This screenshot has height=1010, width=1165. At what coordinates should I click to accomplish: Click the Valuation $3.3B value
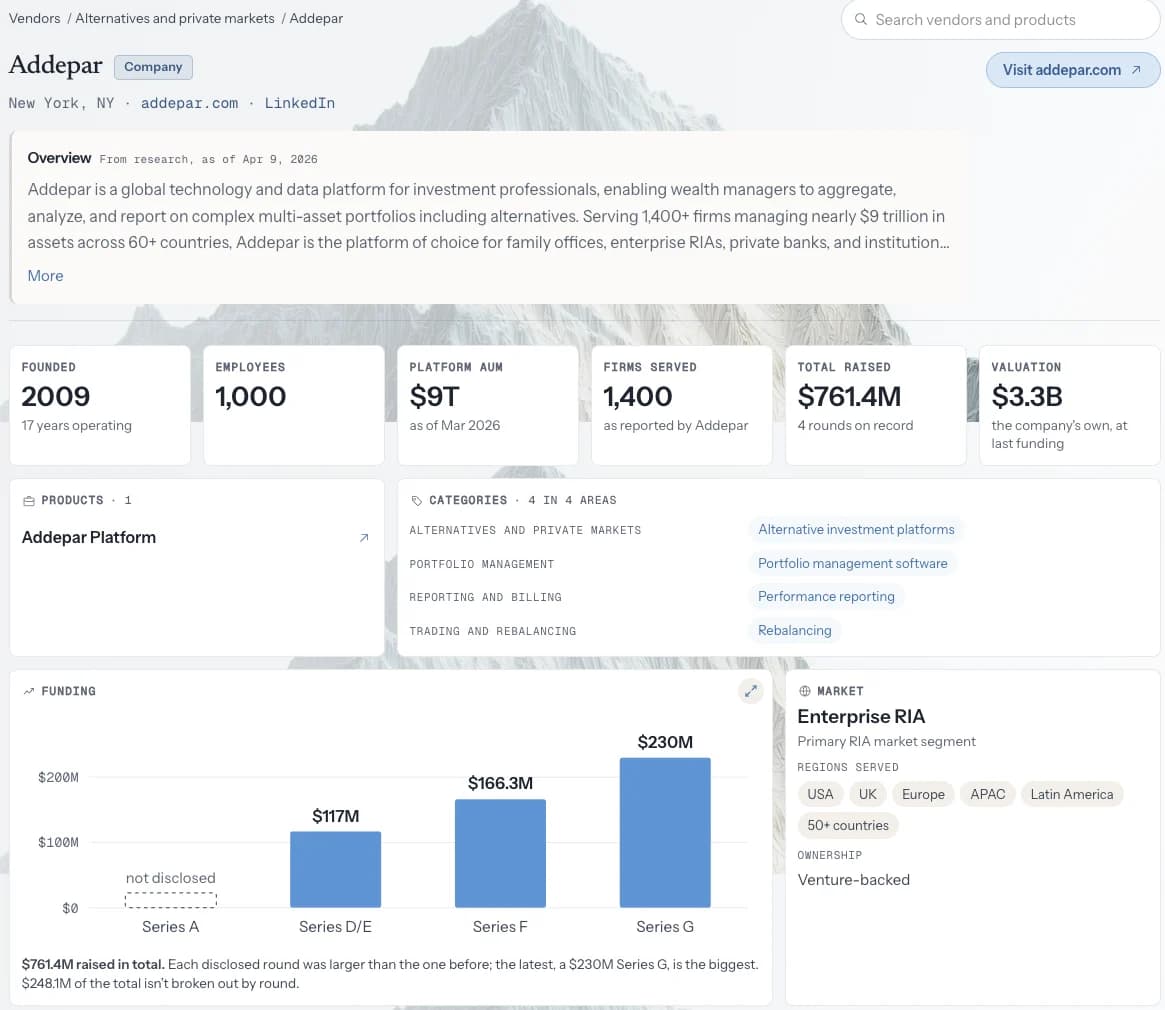pyautogui.click(x=1027, y=396)
